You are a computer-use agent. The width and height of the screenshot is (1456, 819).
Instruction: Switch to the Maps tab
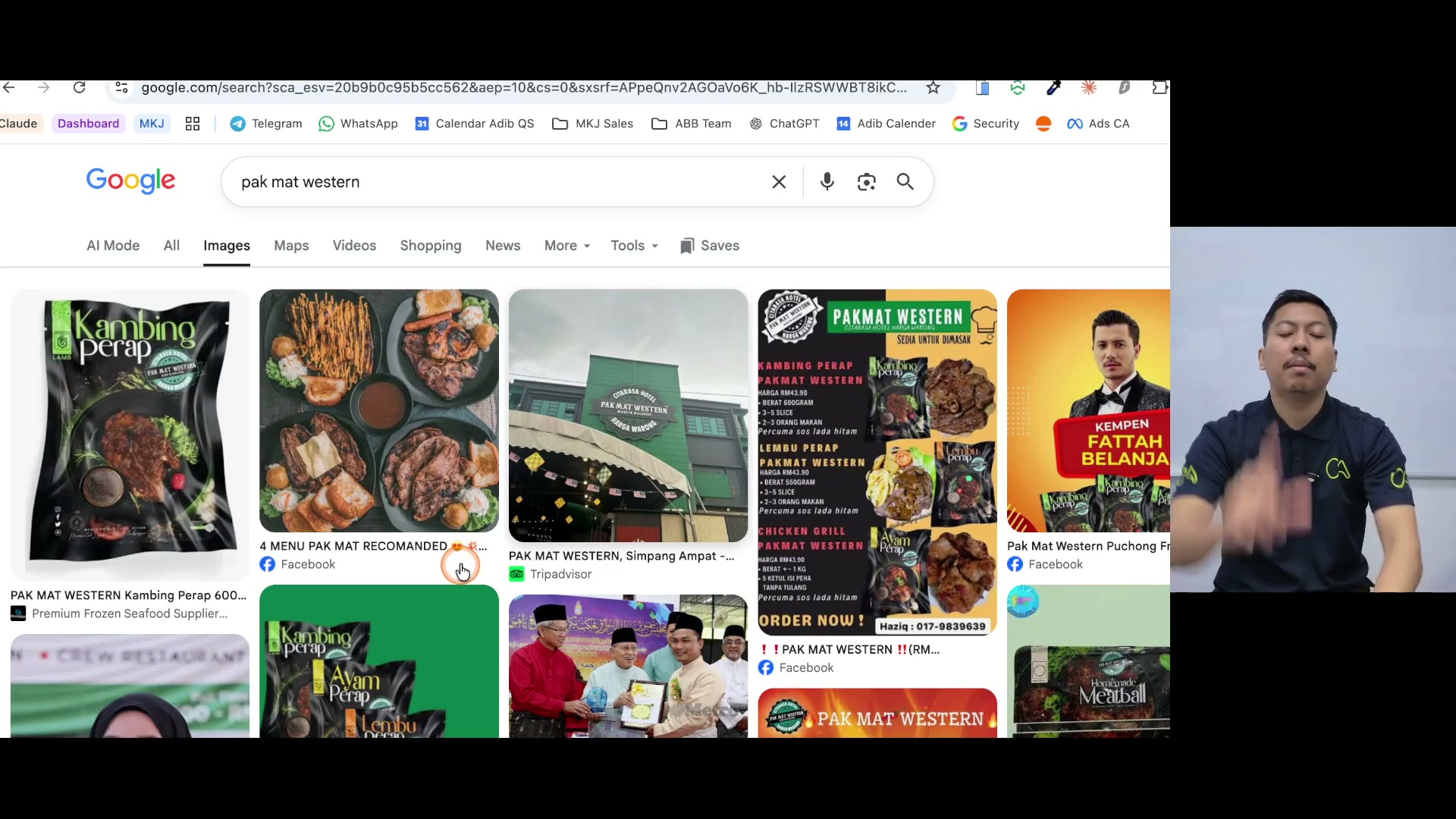coord(291,246)
